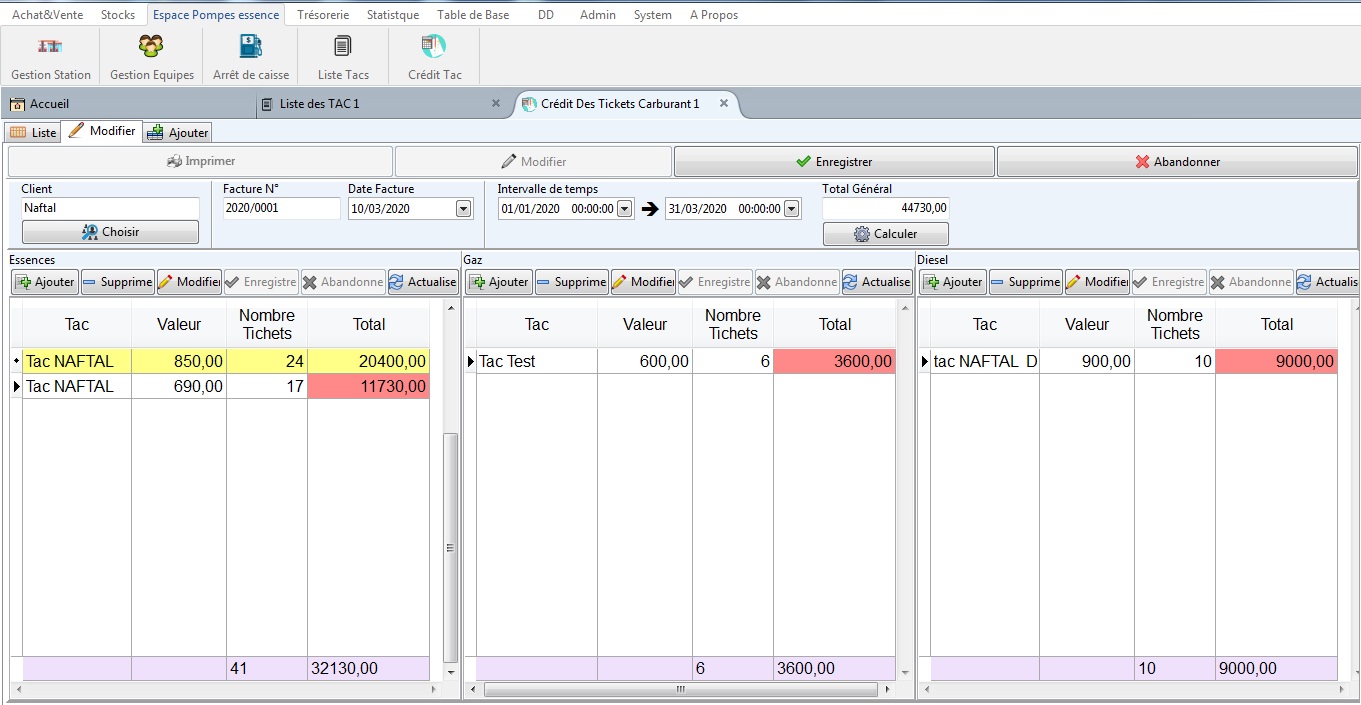This screenshot has width=1361, height=705.
Task: Click the Enregistrer button
Action: 834,162
